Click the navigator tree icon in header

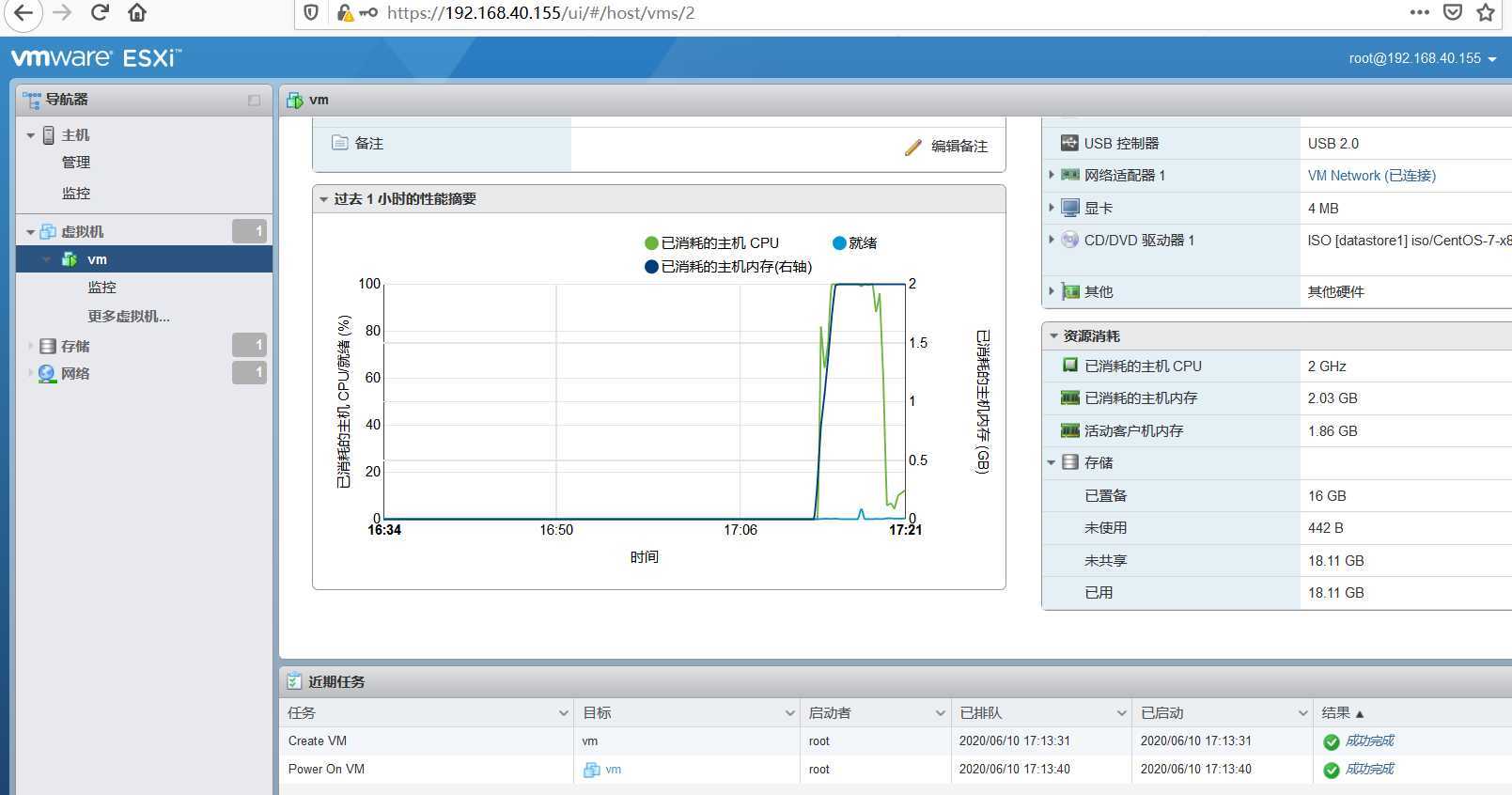pos(32,100)
